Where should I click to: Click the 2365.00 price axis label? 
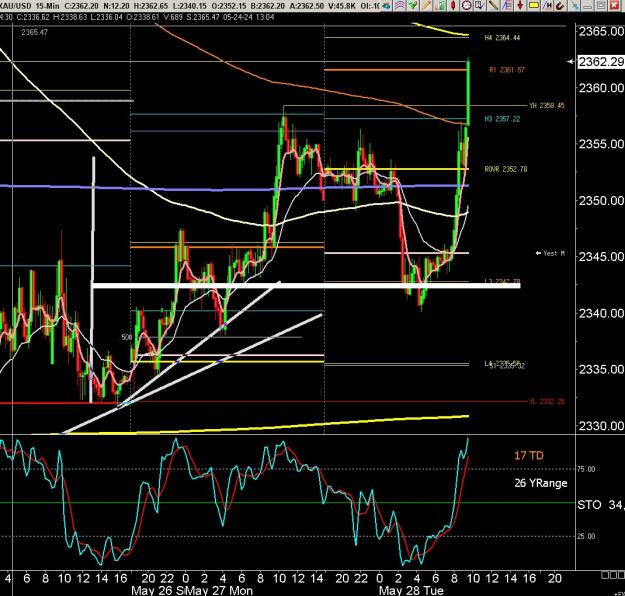point(601,31)
